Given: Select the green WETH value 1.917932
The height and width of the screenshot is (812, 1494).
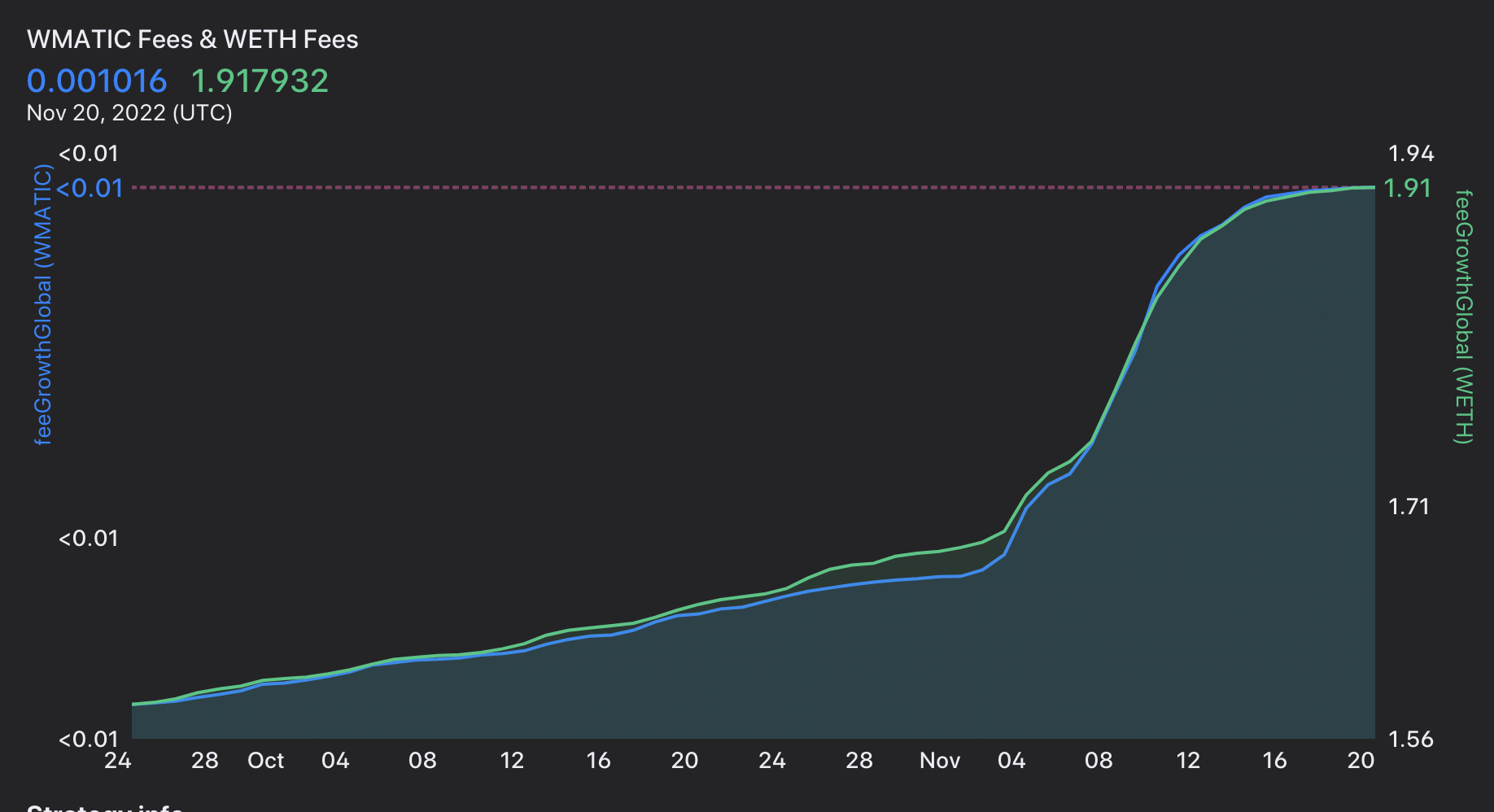Looking at the screenshot, I should tap(260, 81).
